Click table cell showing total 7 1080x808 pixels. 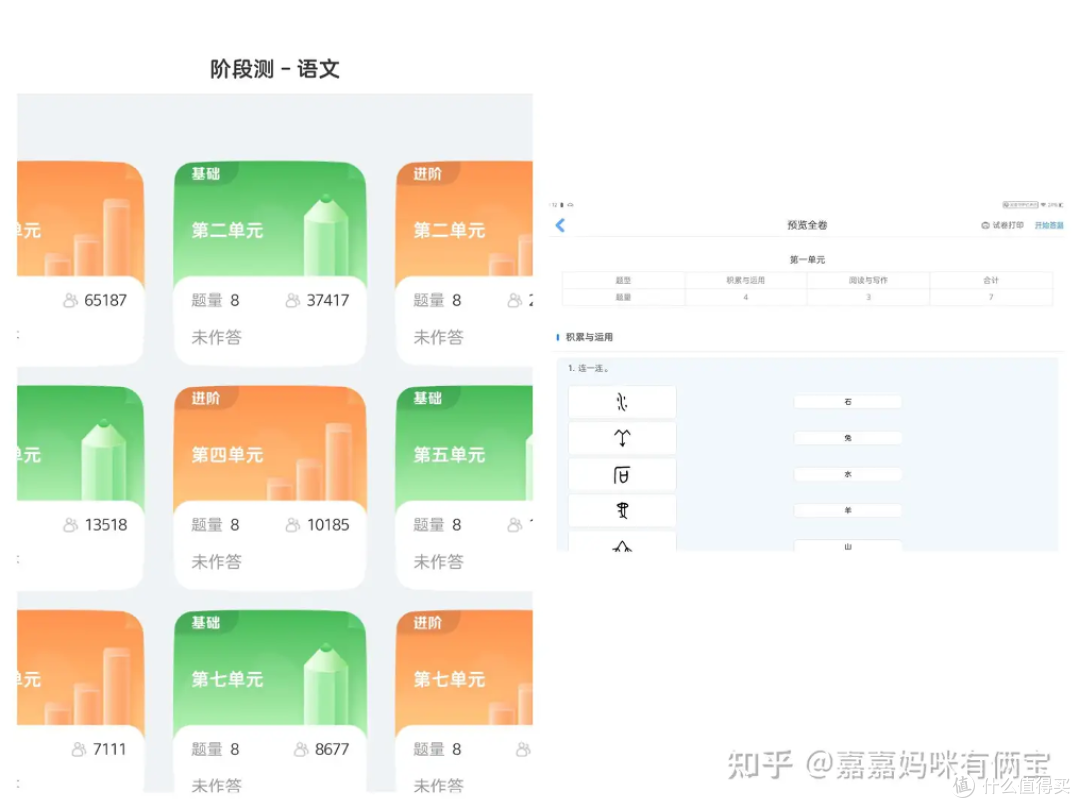(991, 297)
